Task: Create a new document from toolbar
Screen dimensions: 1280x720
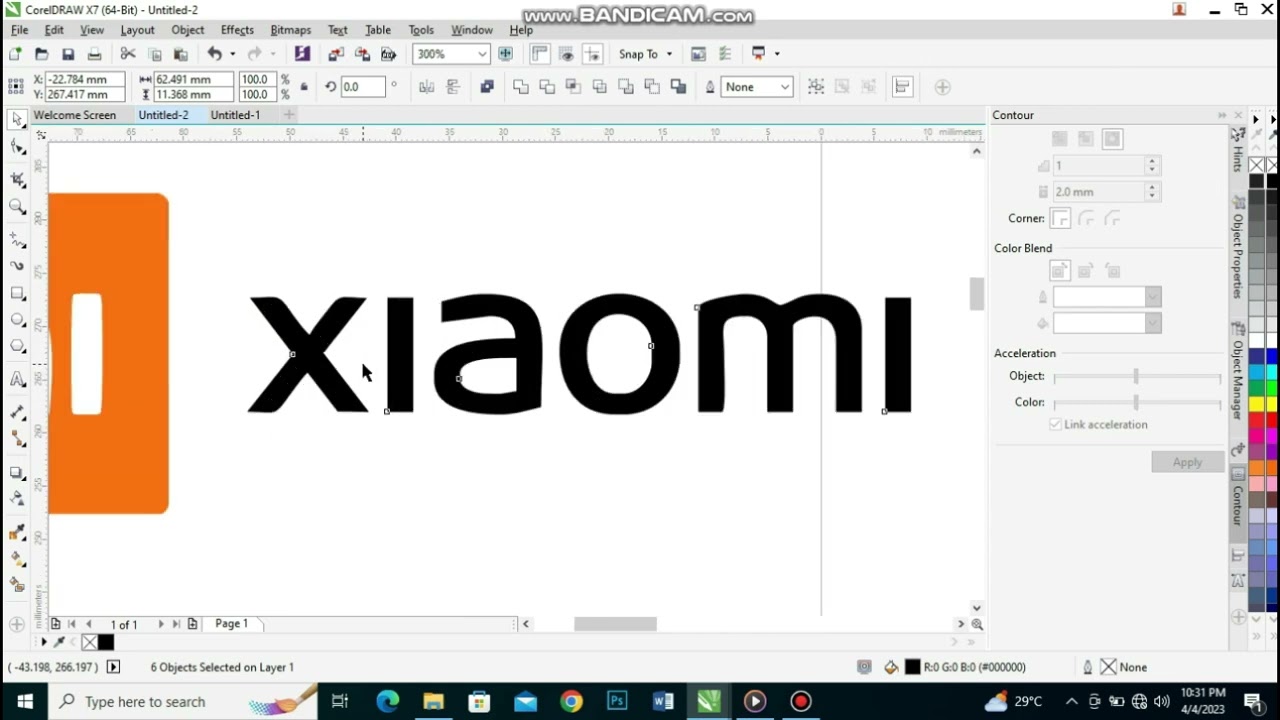Action: (15, 54)
